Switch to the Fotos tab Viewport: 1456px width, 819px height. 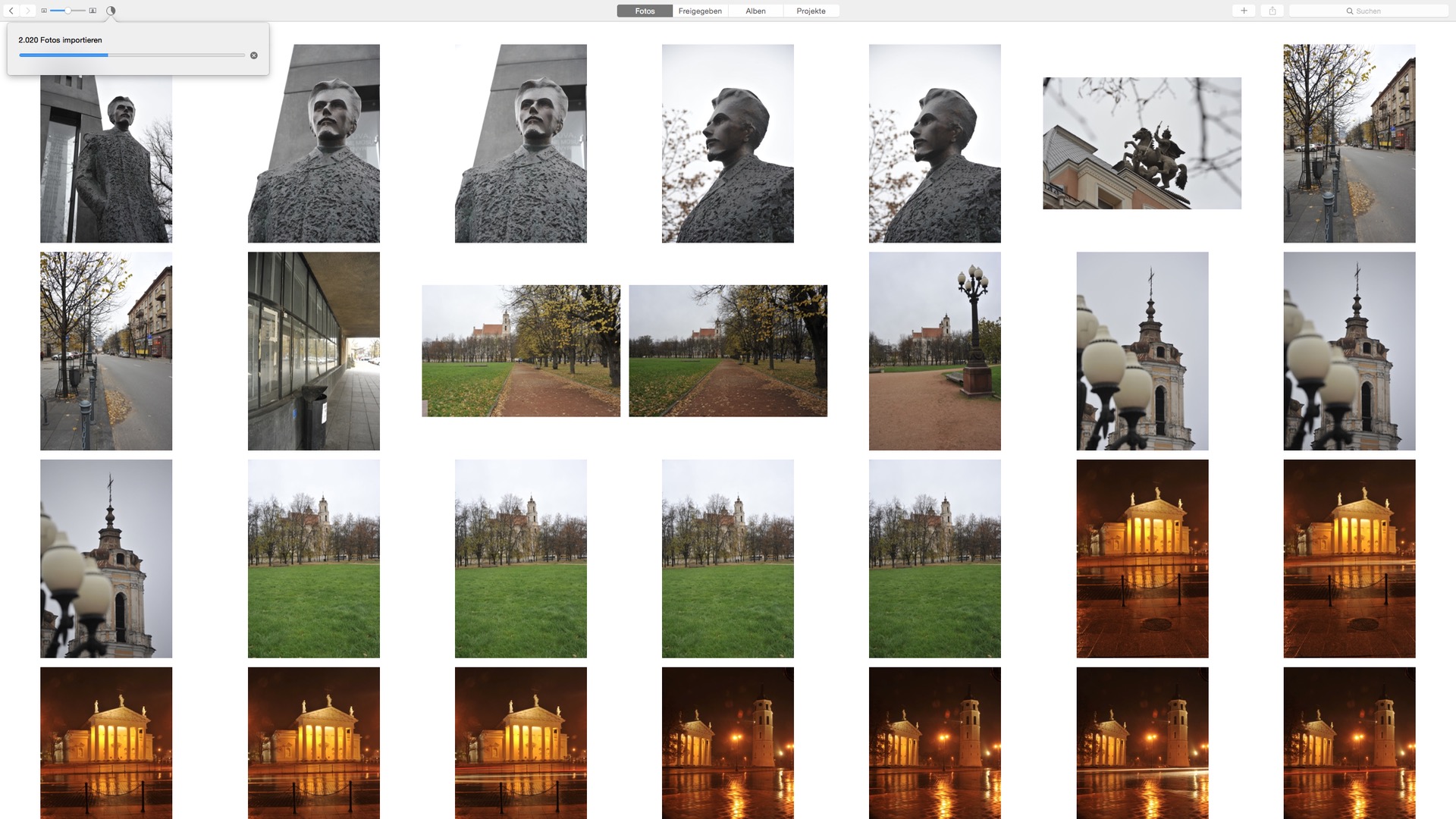(x=645, y=11)
